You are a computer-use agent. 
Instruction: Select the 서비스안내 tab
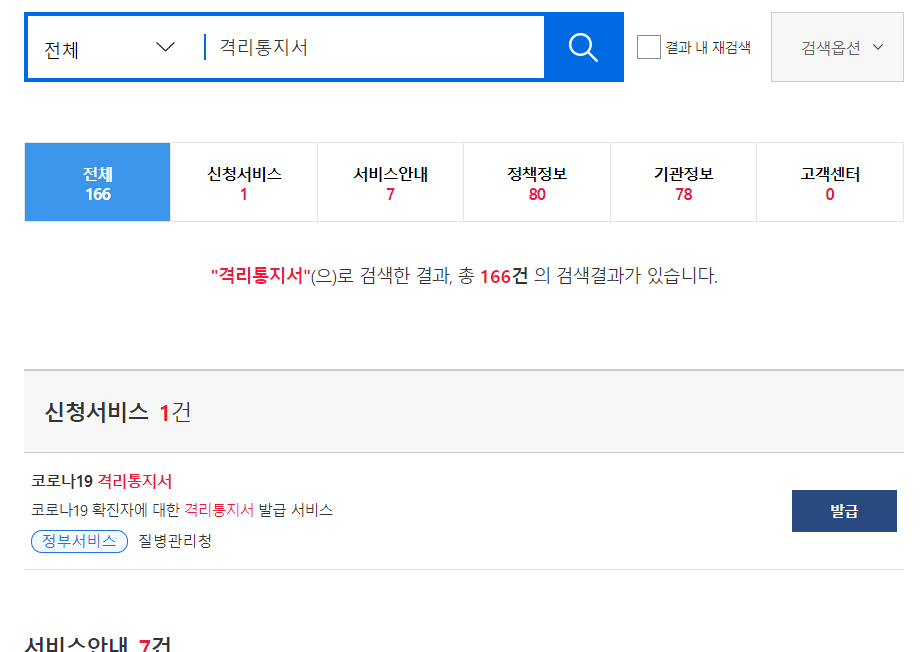(389, 181)
